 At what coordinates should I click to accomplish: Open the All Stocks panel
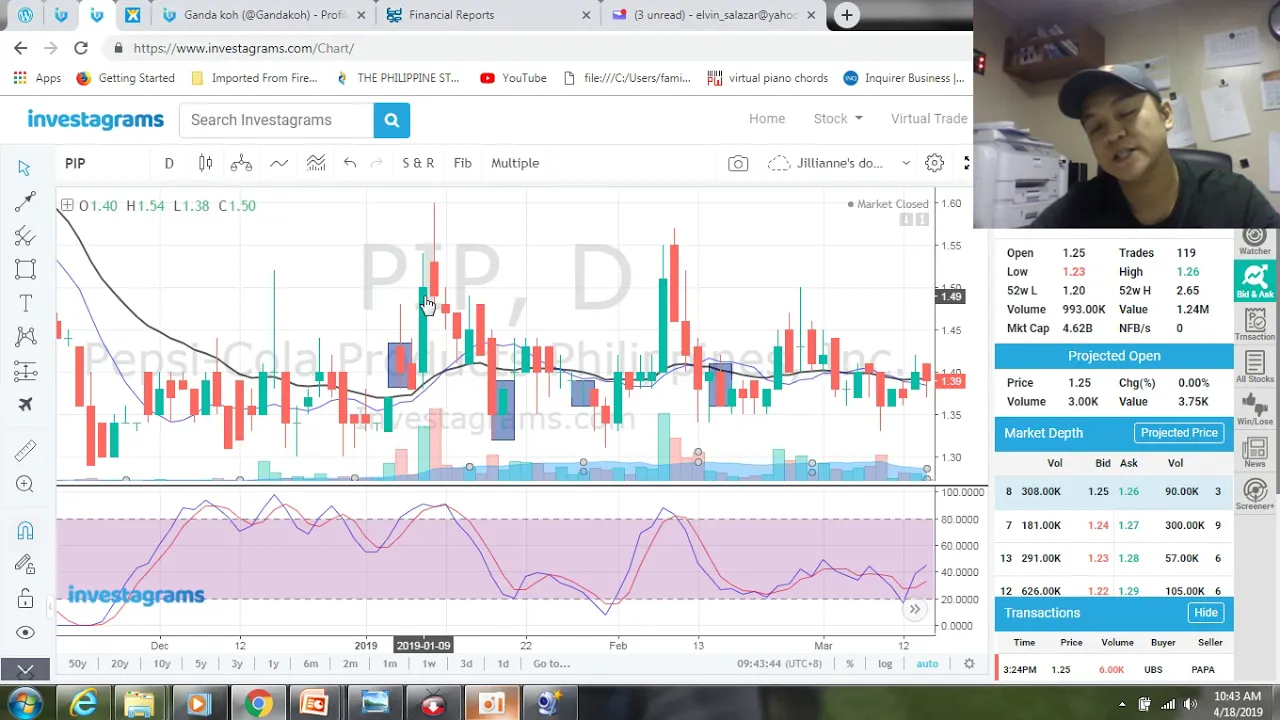(x=1255, y=367)
